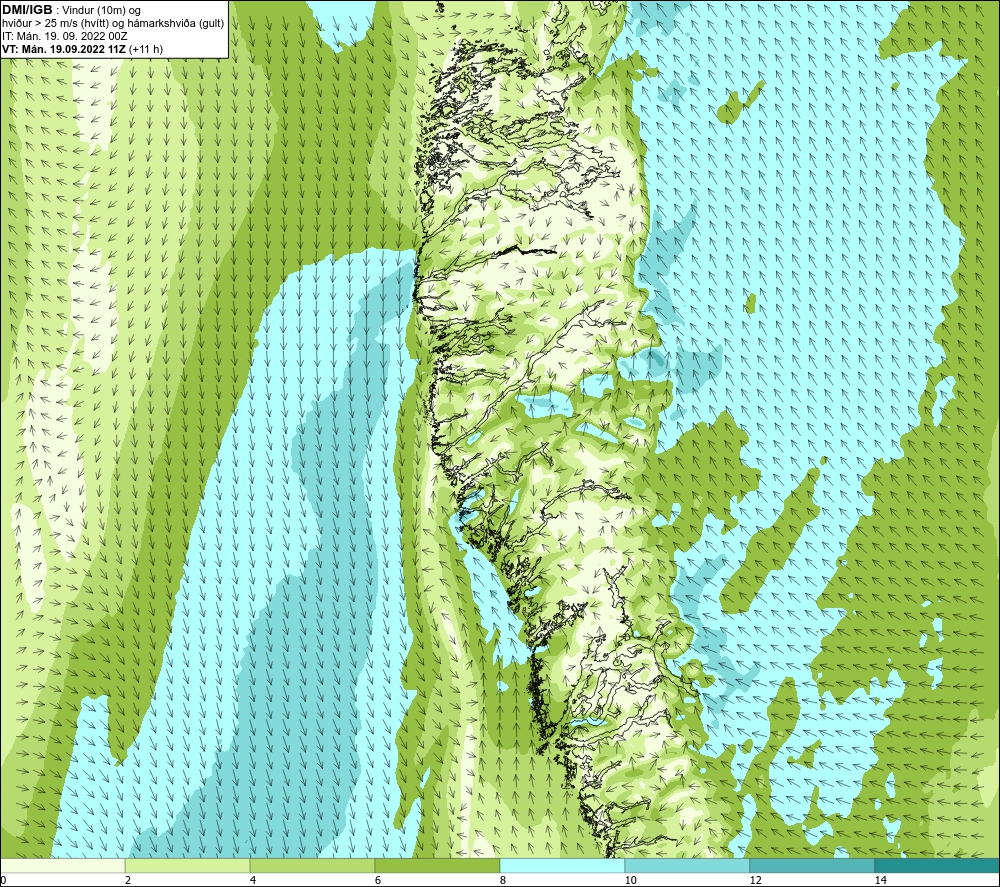Click the scale label '0'
Viewport: 1000px width, 887px height.
pos(3,880)
